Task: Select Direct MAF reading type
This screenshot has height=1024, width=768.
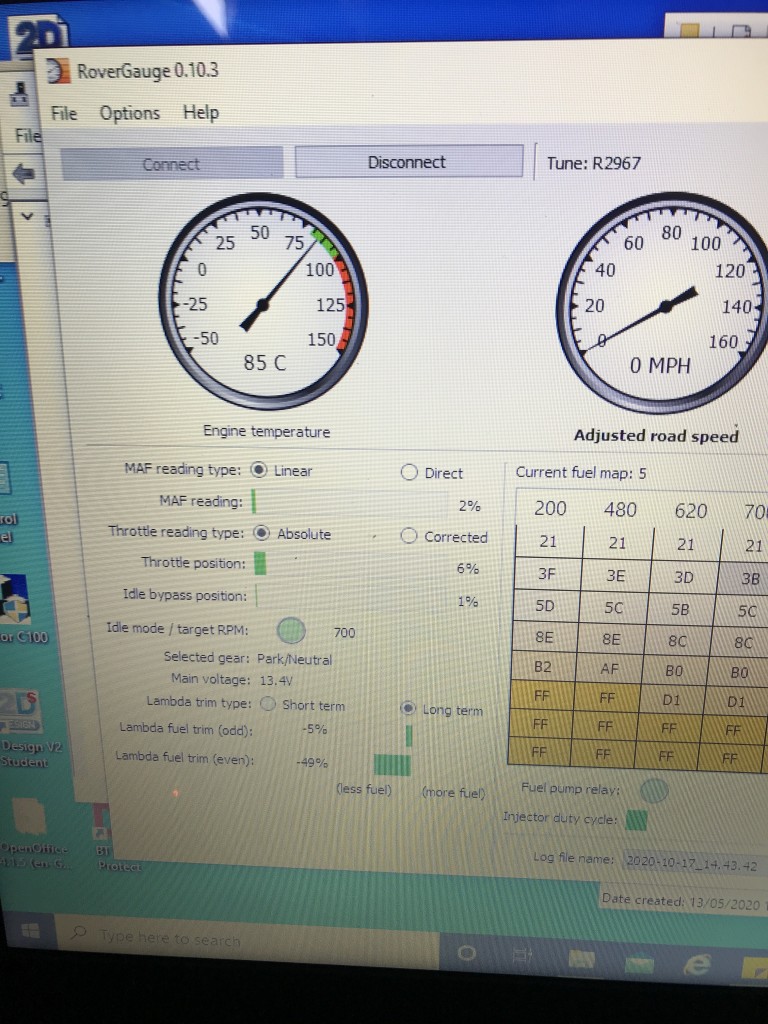Action: (x=409, y=472)
